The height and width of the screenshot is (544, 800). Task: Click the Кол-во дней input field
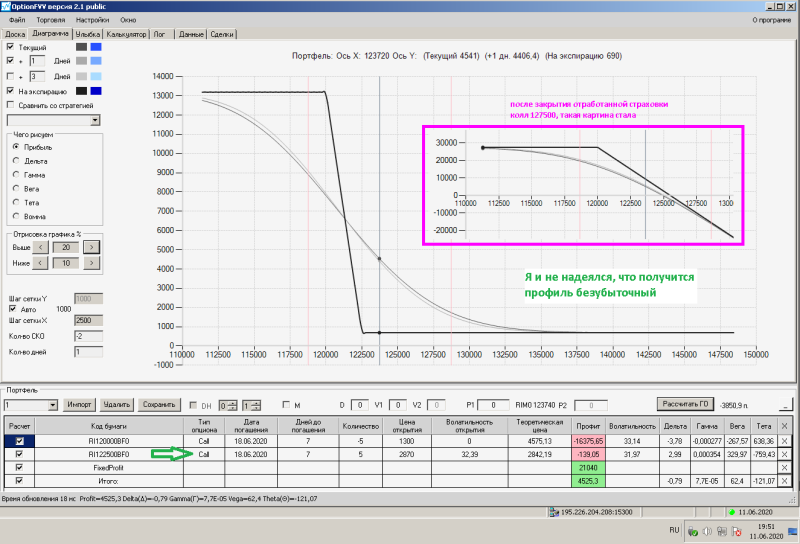pos(88,352)
